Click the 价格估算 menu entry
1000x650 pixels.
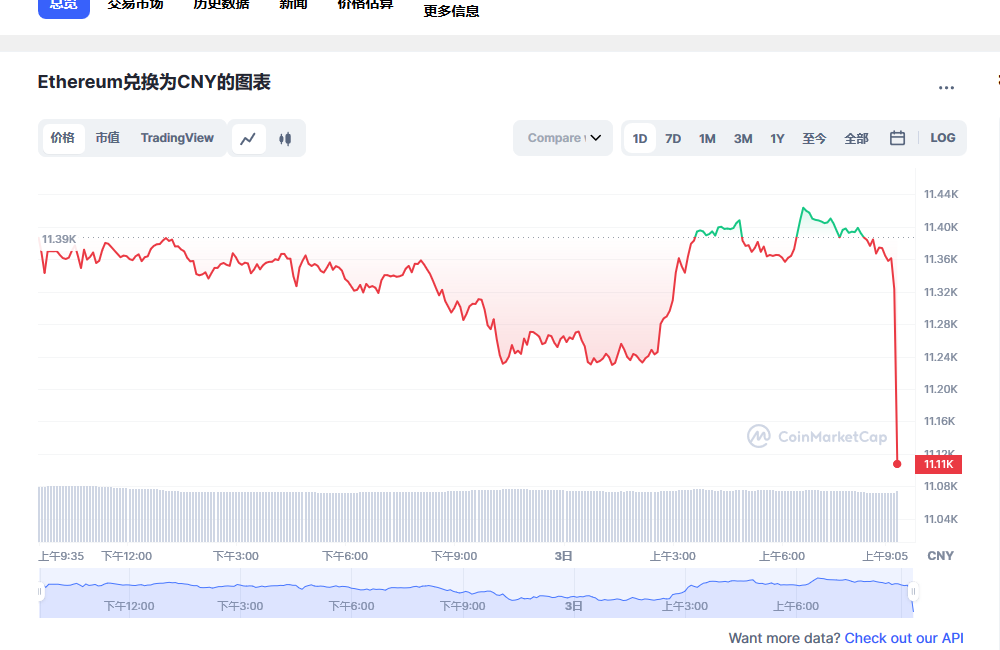click(x=364, y=4)
